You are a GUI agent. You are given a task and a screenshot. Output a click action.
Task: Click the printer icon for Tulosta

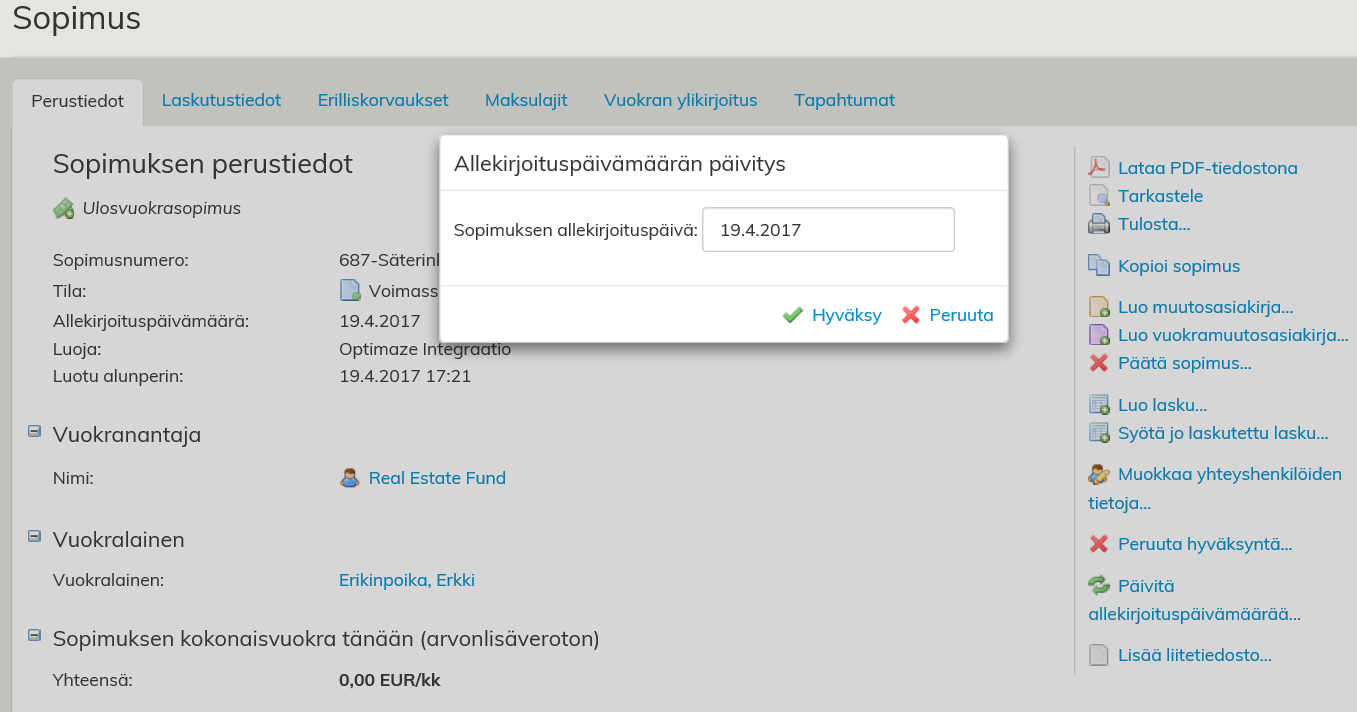coord(1099,224)
